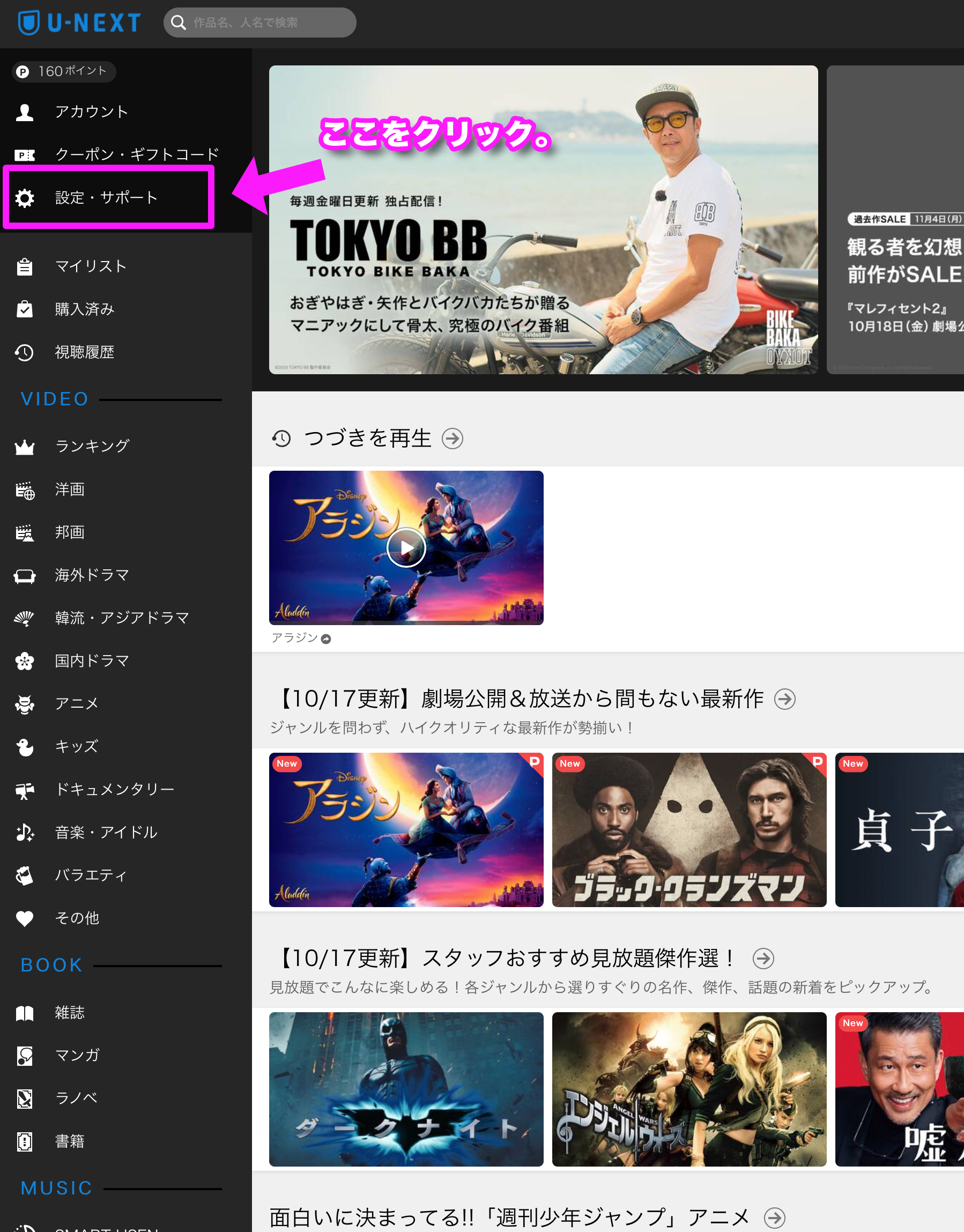Open ブラック・クランズマン thumbnail
This screenshot has width=964, height=1232.
click(689, 830)
